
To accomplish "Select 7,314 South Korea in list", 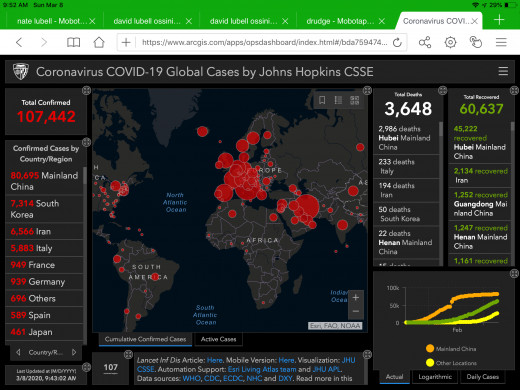I will 44,209.
